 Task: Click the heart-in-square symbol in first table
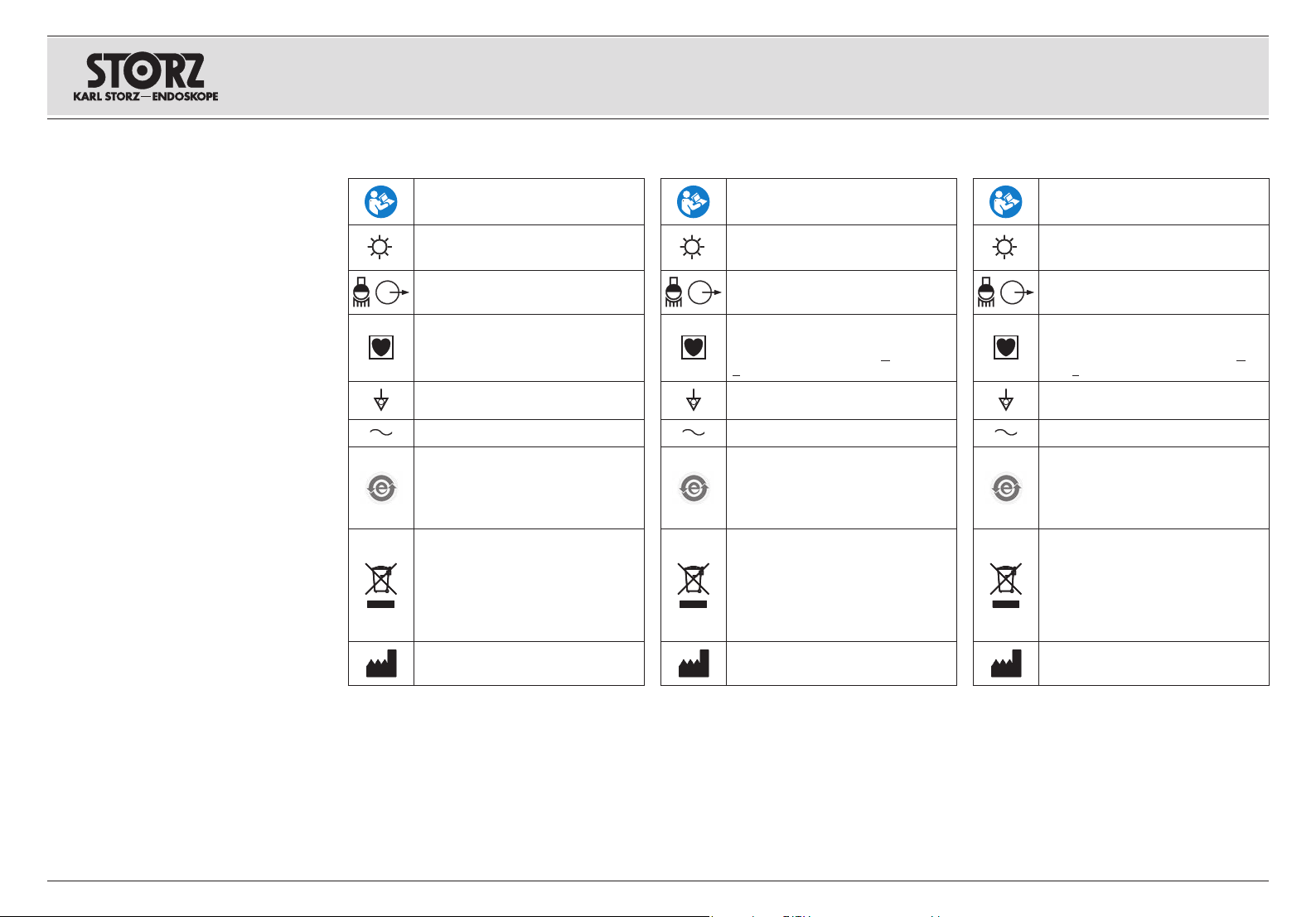[x=381, y=347]
